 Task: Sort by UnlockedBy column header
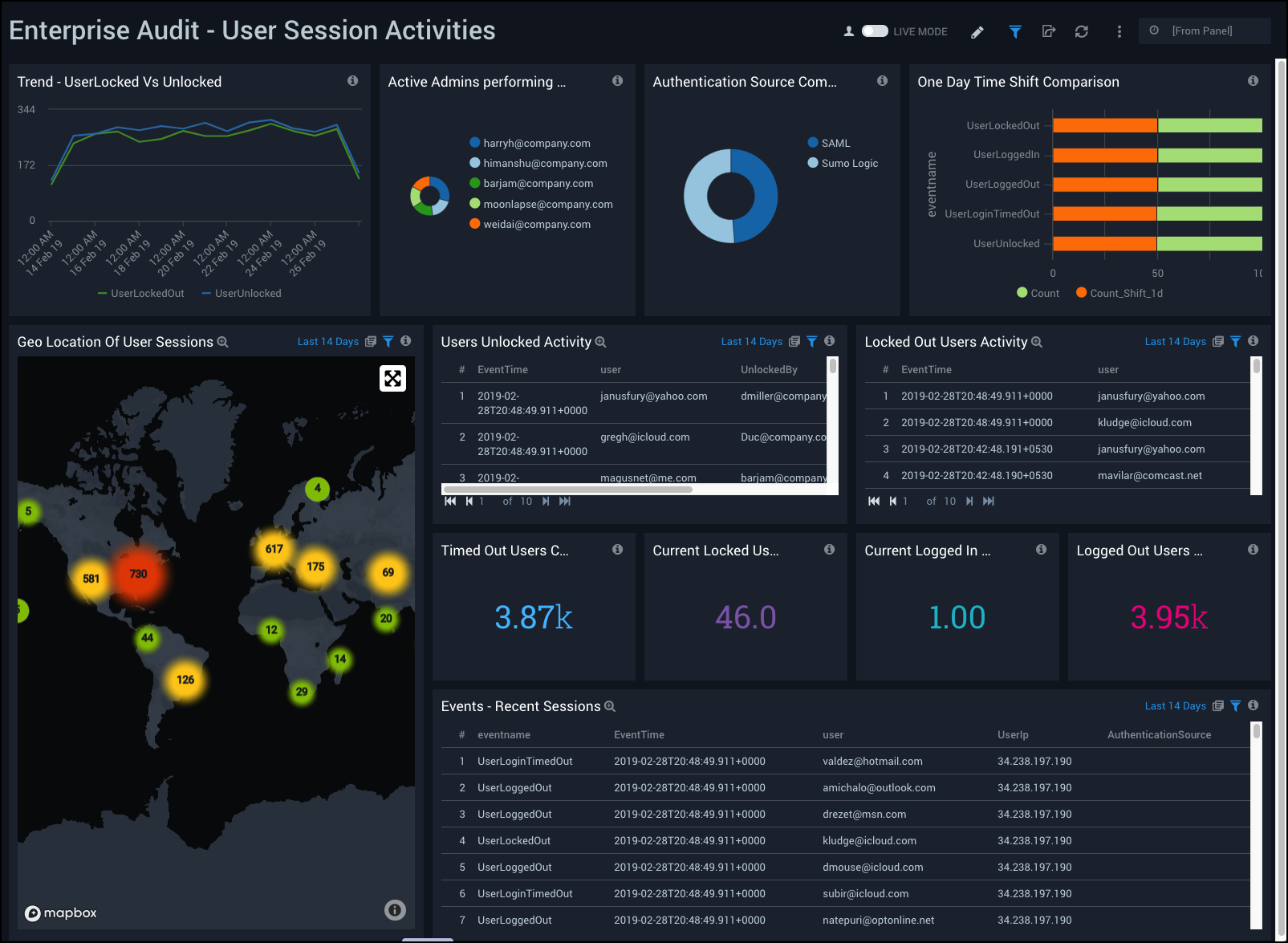(x=769, y=370)
